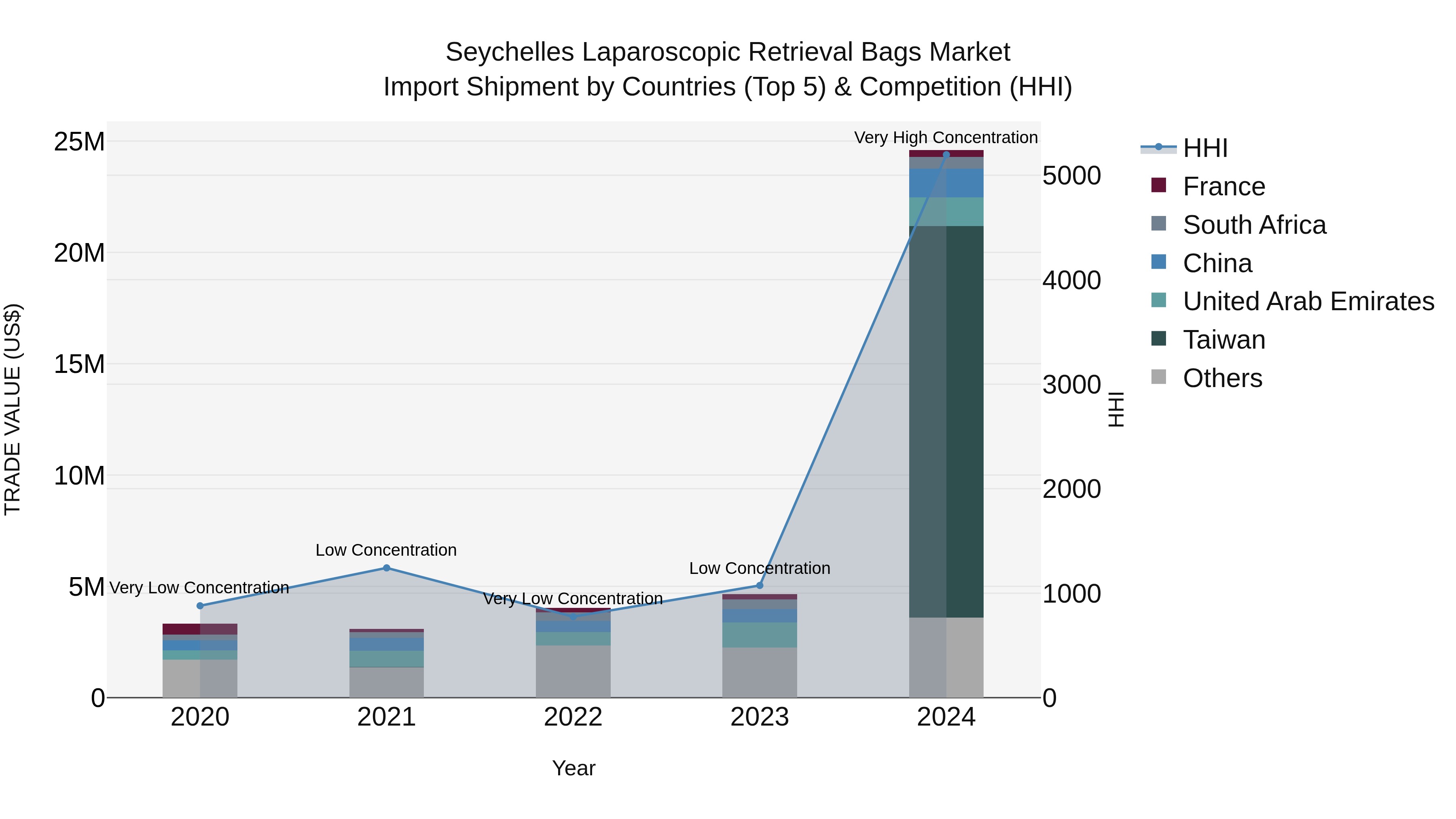Click the 2020 HHI data point

click(200, 606)
